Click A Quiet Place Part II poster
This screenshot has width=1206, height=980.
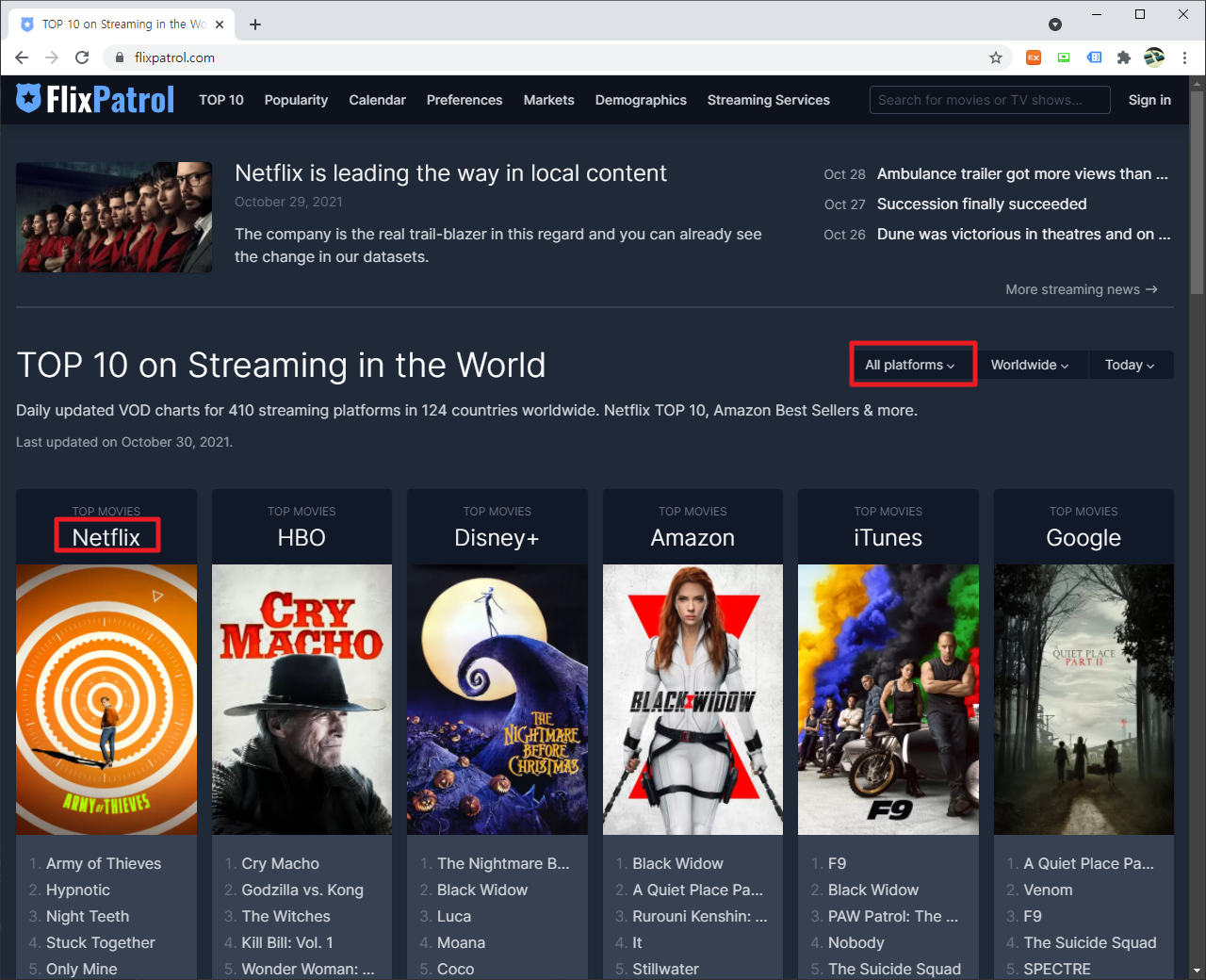1084,699
